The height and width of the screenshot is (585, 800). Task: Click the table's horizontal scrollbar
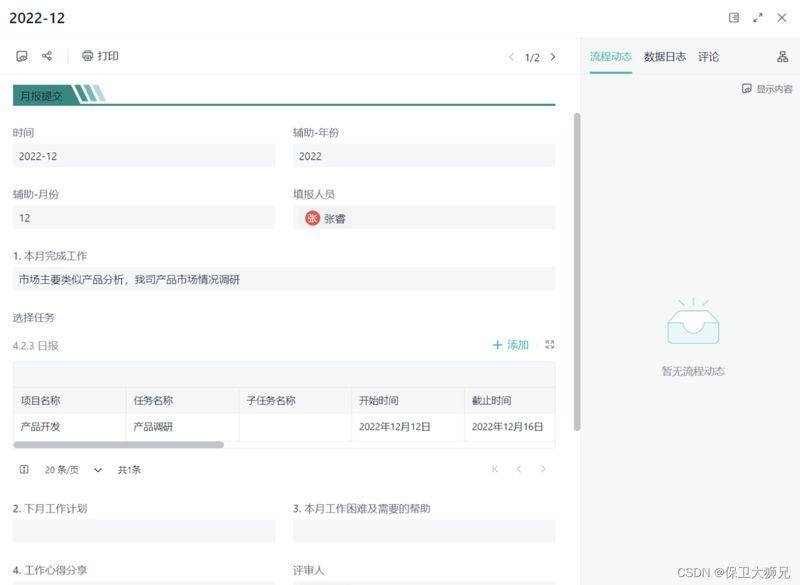point(118,445)
